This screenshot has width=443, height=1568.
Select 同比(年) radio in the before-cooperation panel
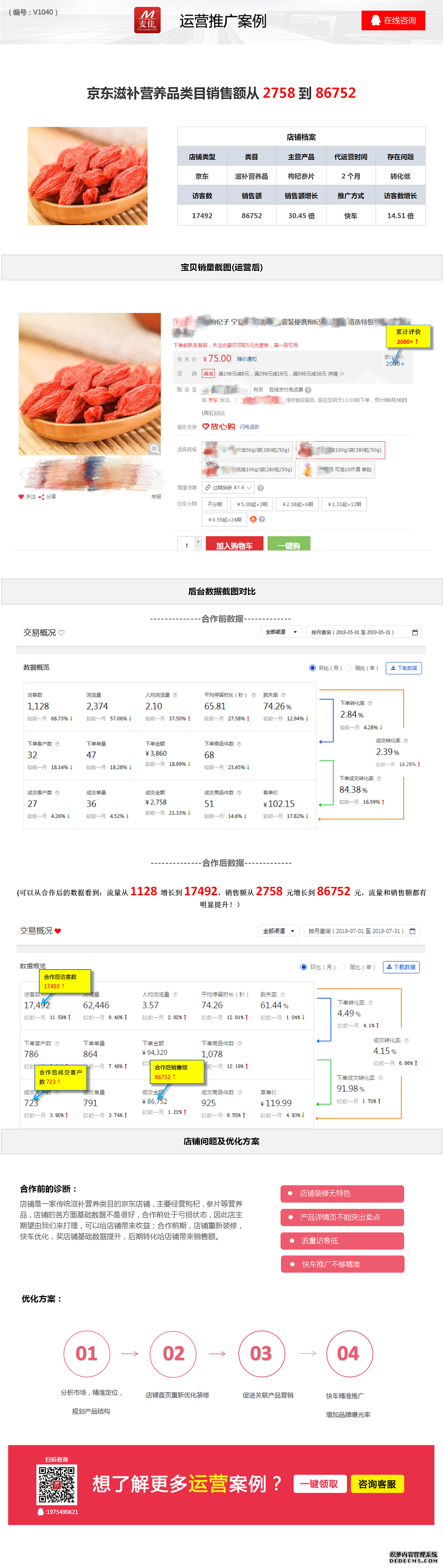(x=348, y=668)
